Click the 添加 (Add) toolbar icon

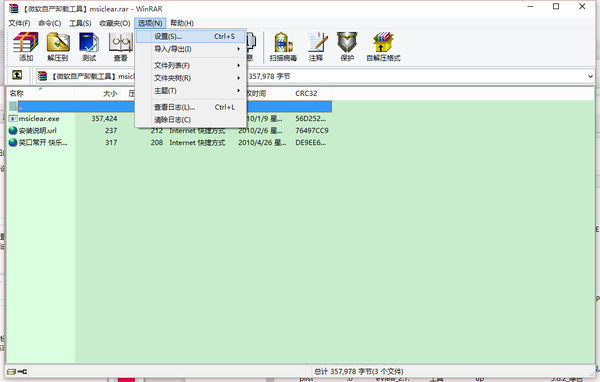(x=26, y=47)
